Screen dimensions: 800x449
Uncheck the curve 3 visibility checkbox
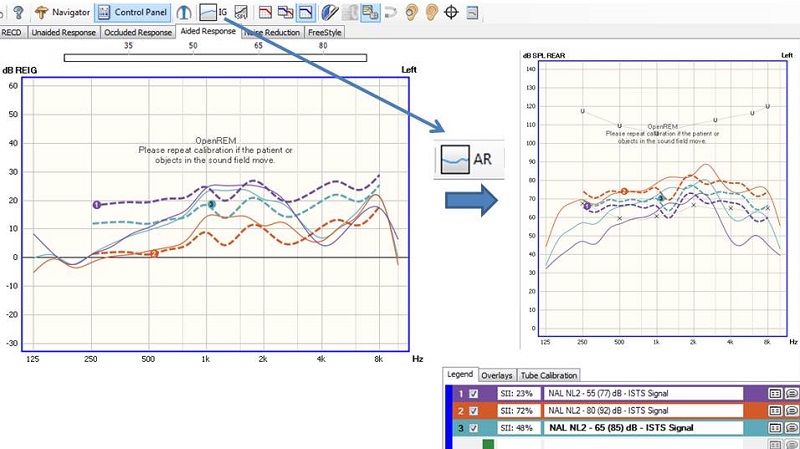[x=473, y=428]
